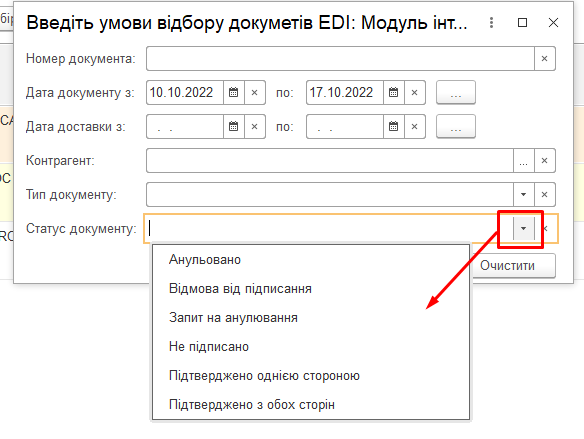Image resolution: width=584 pixels, height=439 pixels.
Task: Open calendar for Дата доставки з
Action: [x=234, y=127]
